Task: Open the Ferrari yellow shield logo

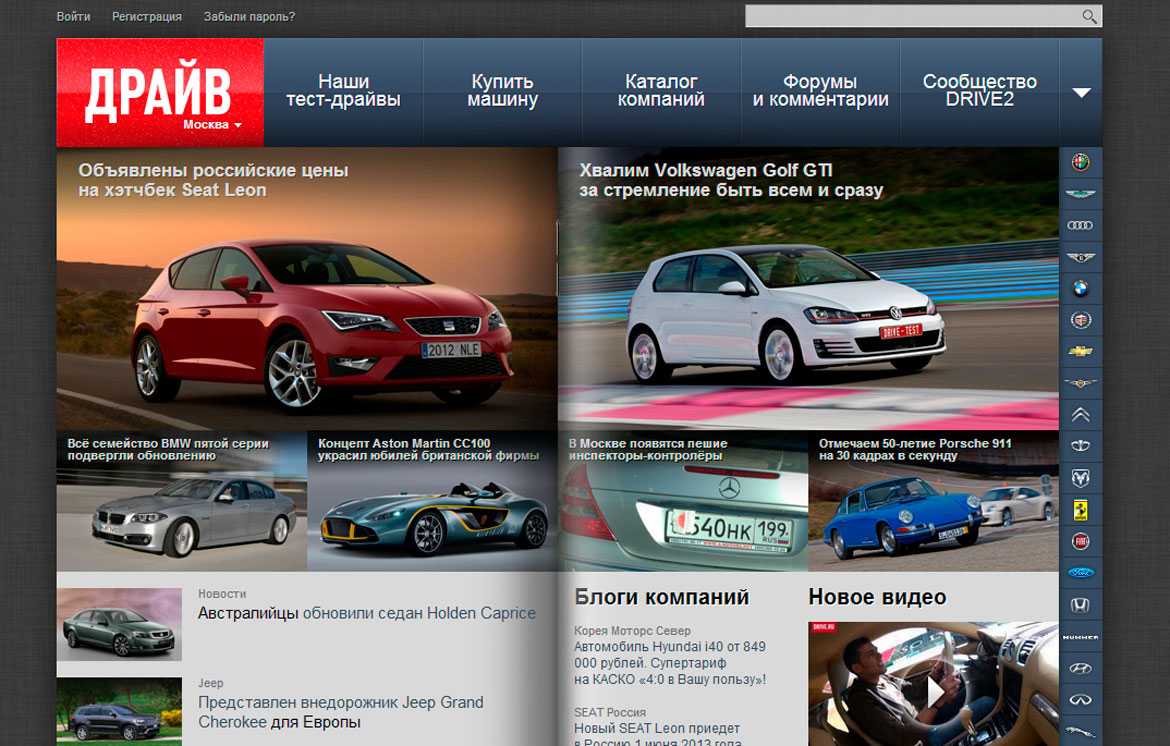Action: tap(1080, 510)
